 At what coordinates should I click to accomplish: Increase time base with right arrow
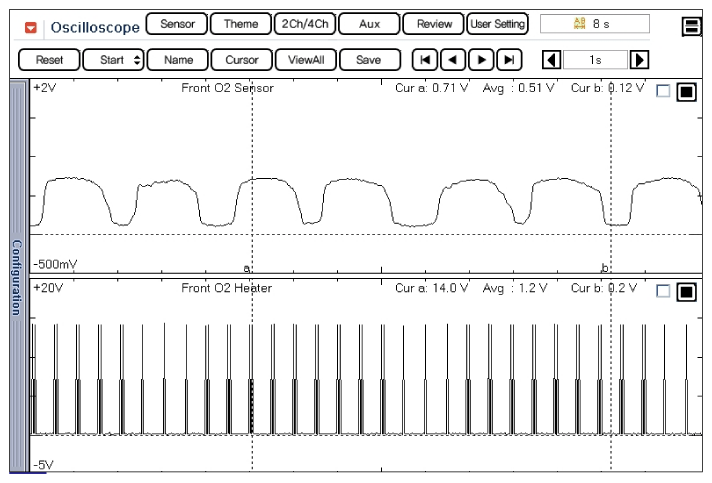click(x=640, y=60)
